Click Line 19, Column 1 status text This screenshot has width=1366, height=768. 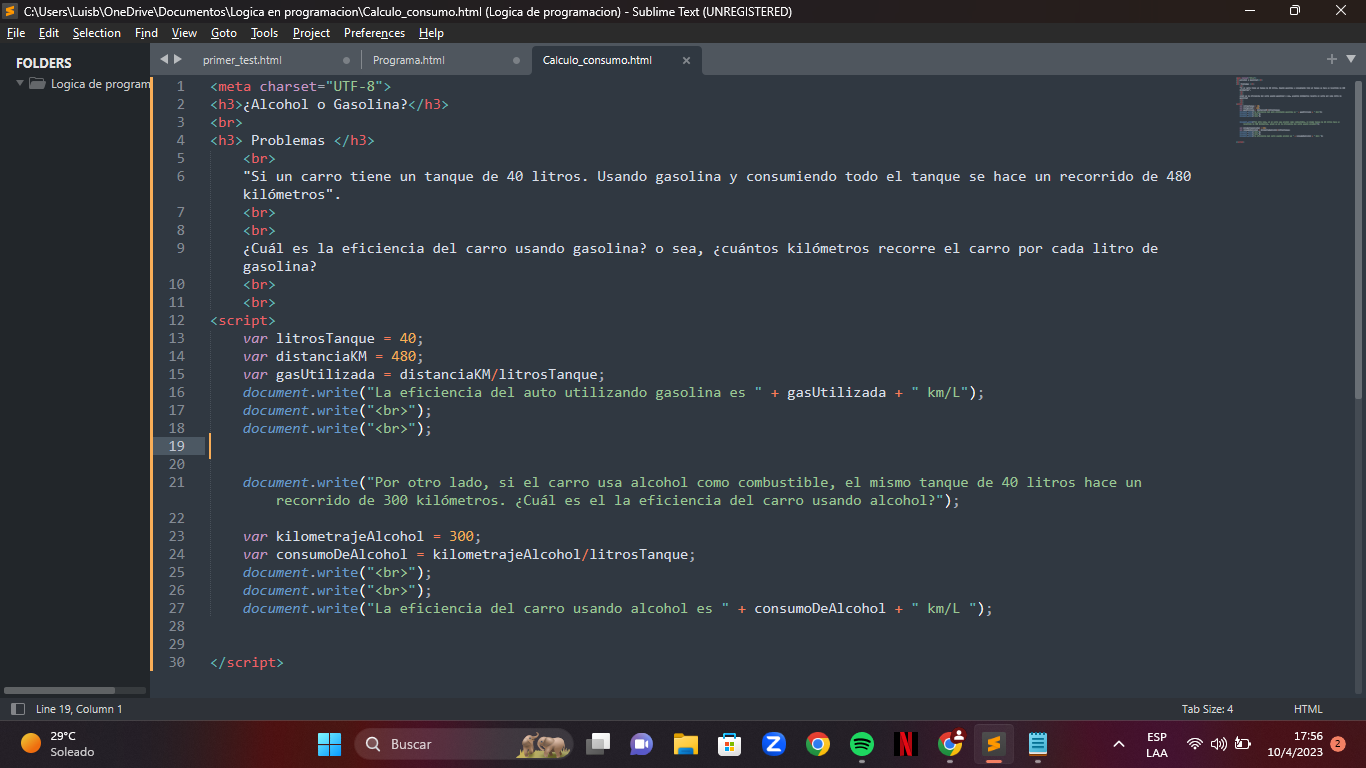[x=79, y=709]
